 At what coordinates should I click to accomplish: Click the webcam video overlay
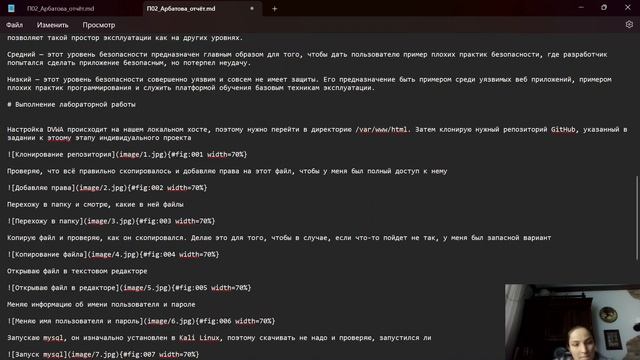pyautogui.click(x=572, y=322)
